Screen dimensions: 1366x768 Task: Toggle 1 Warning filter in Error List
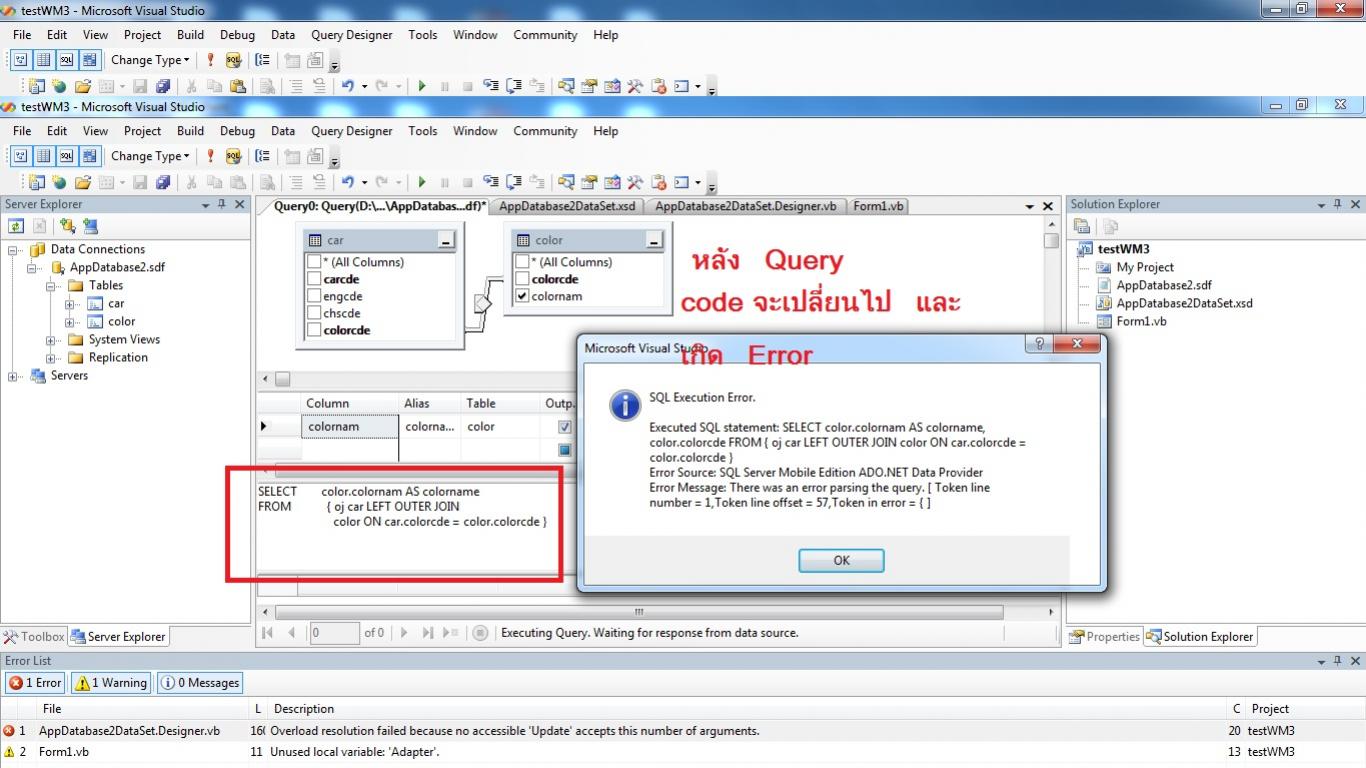[x=111, y=683]
